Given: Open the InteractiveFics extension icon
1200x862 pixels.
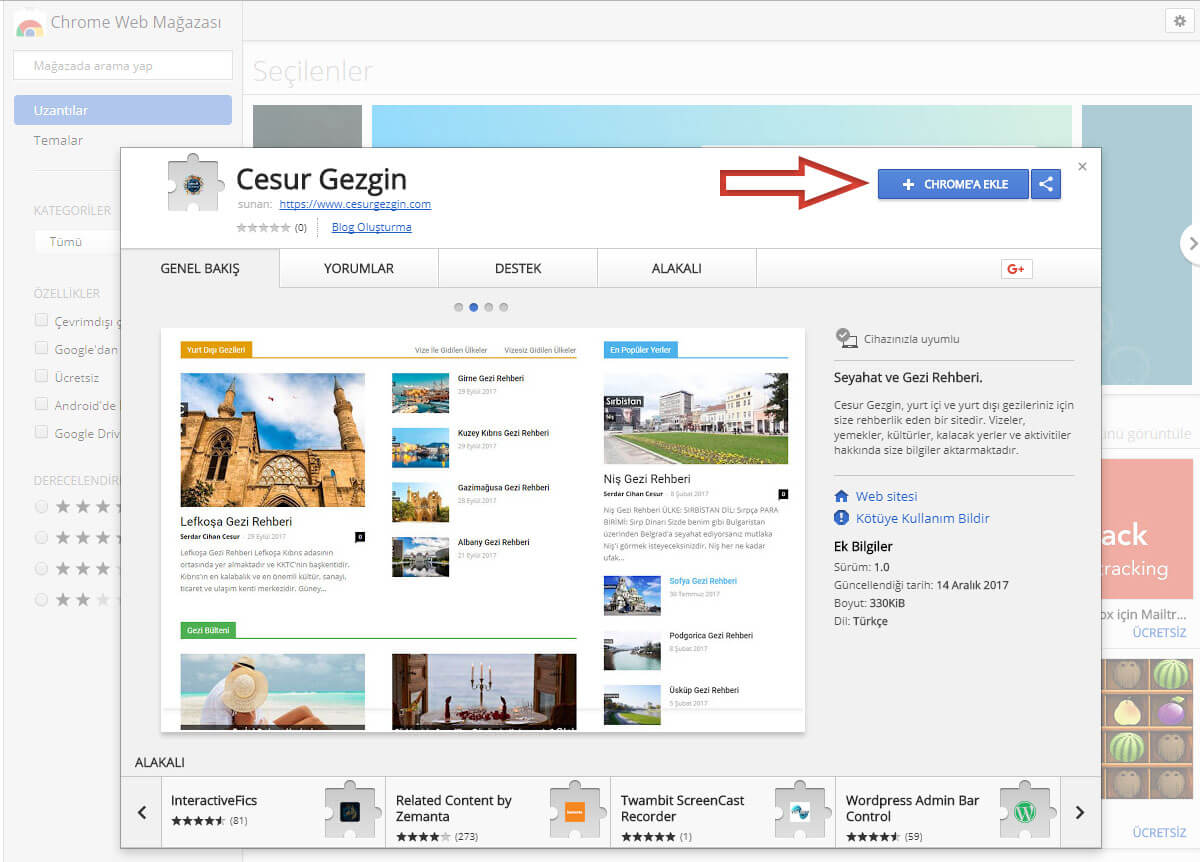Looking at the screenshot, I should [350, 811].
